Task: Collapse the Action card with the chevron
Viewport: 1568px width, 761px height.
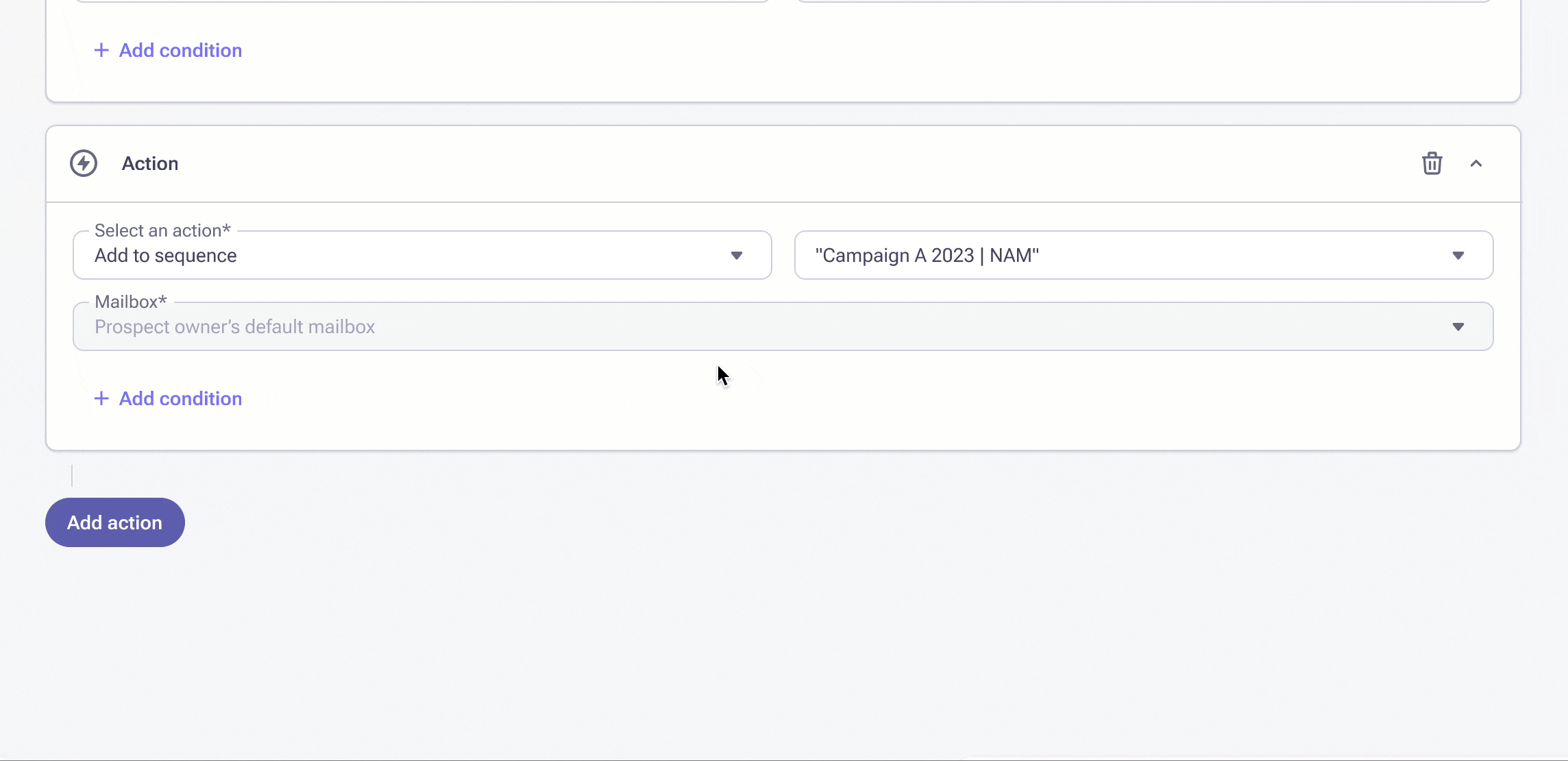Action: pos(1476,163)
